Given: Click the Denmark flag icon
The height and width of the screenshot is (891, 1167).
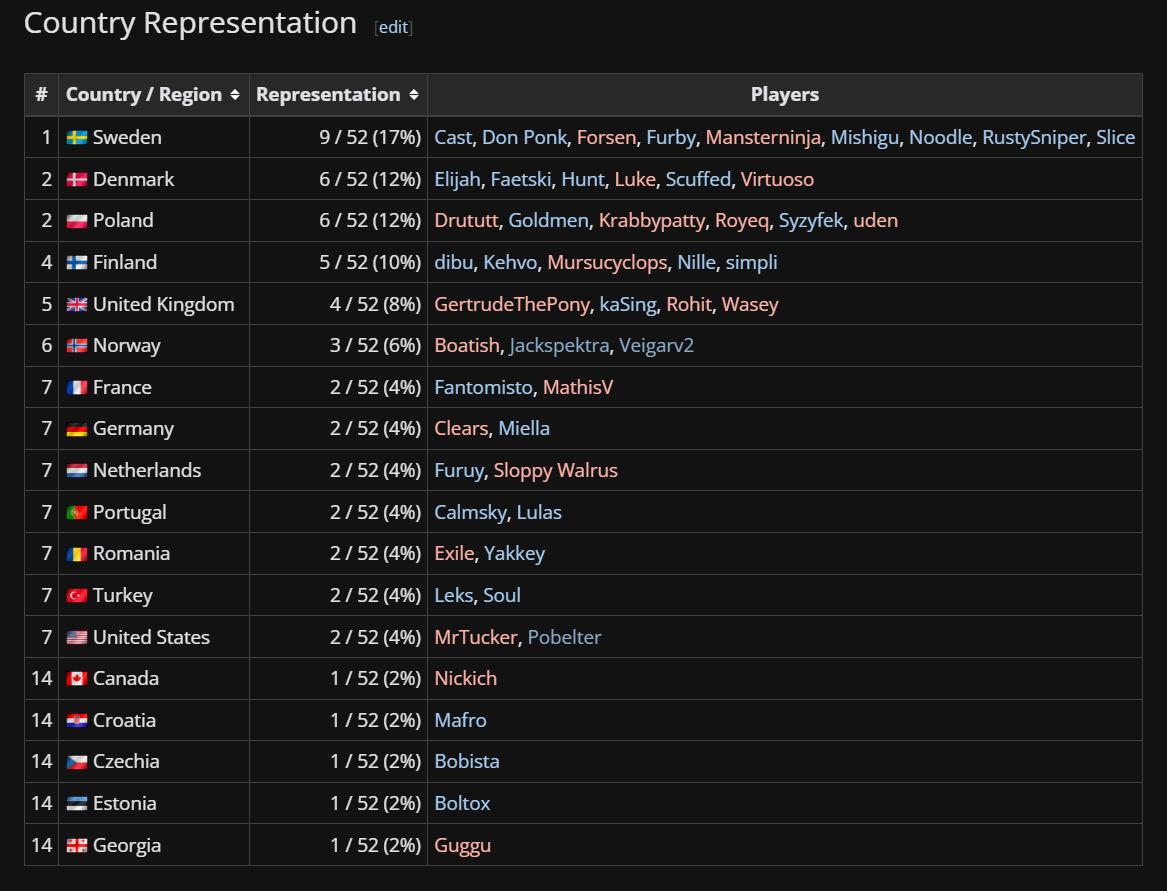Looking at the screenshot, I should click(x=77, y=180).
